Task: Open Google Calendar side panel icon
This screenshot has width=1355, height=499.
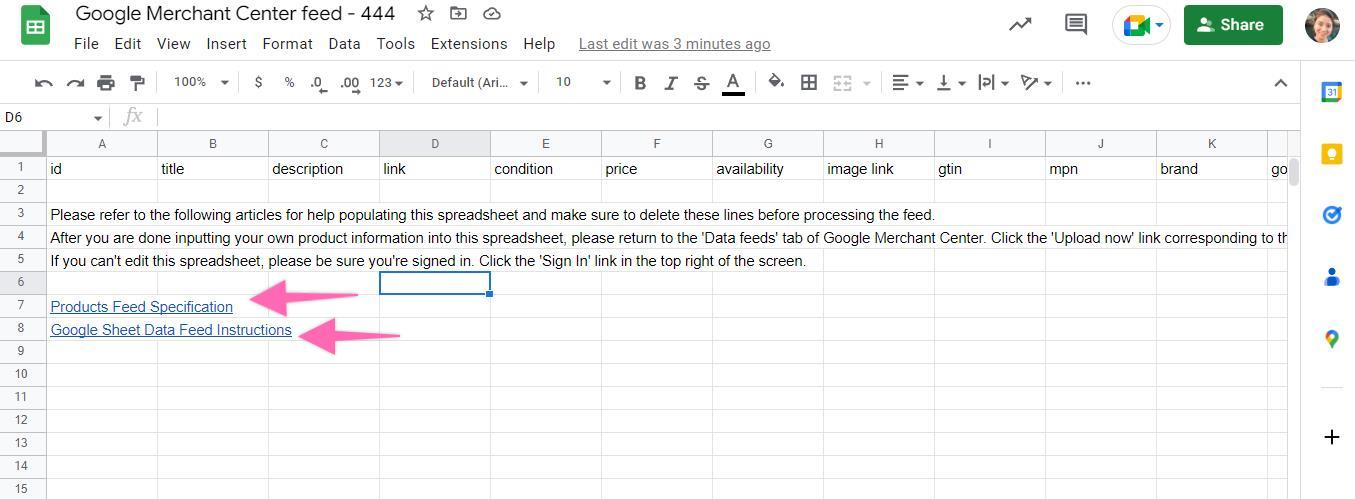Action: click(x=1331, y=93)
